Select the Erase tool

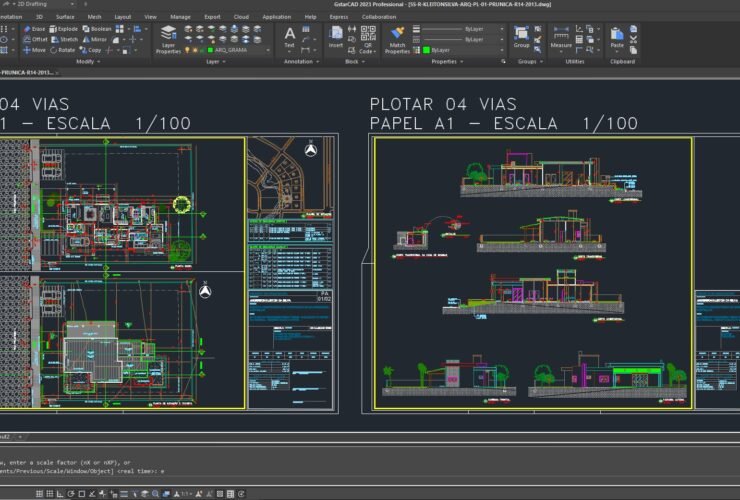[x=33, y=29]
